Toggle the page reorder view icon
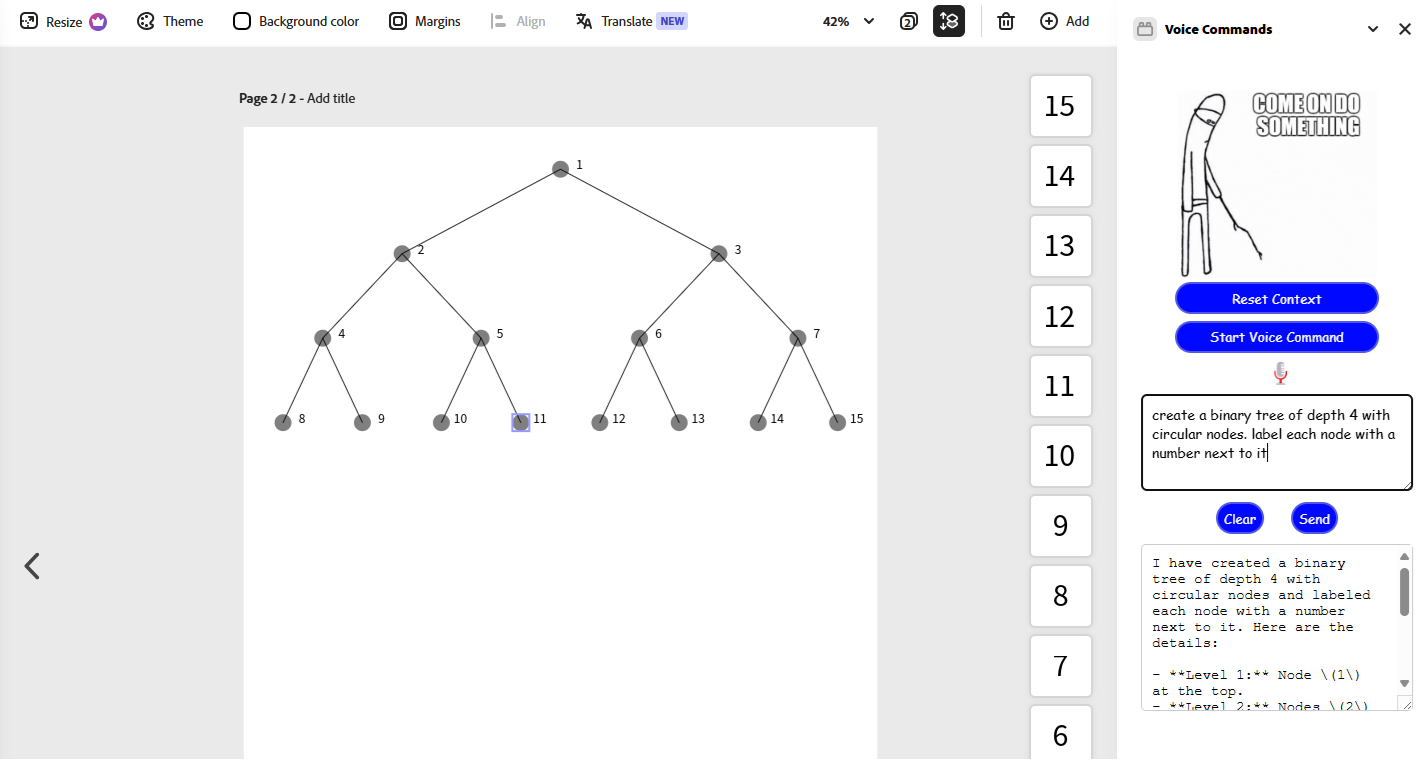The width and height of the screenshot is (1417, 770). (x=949, y=21)
